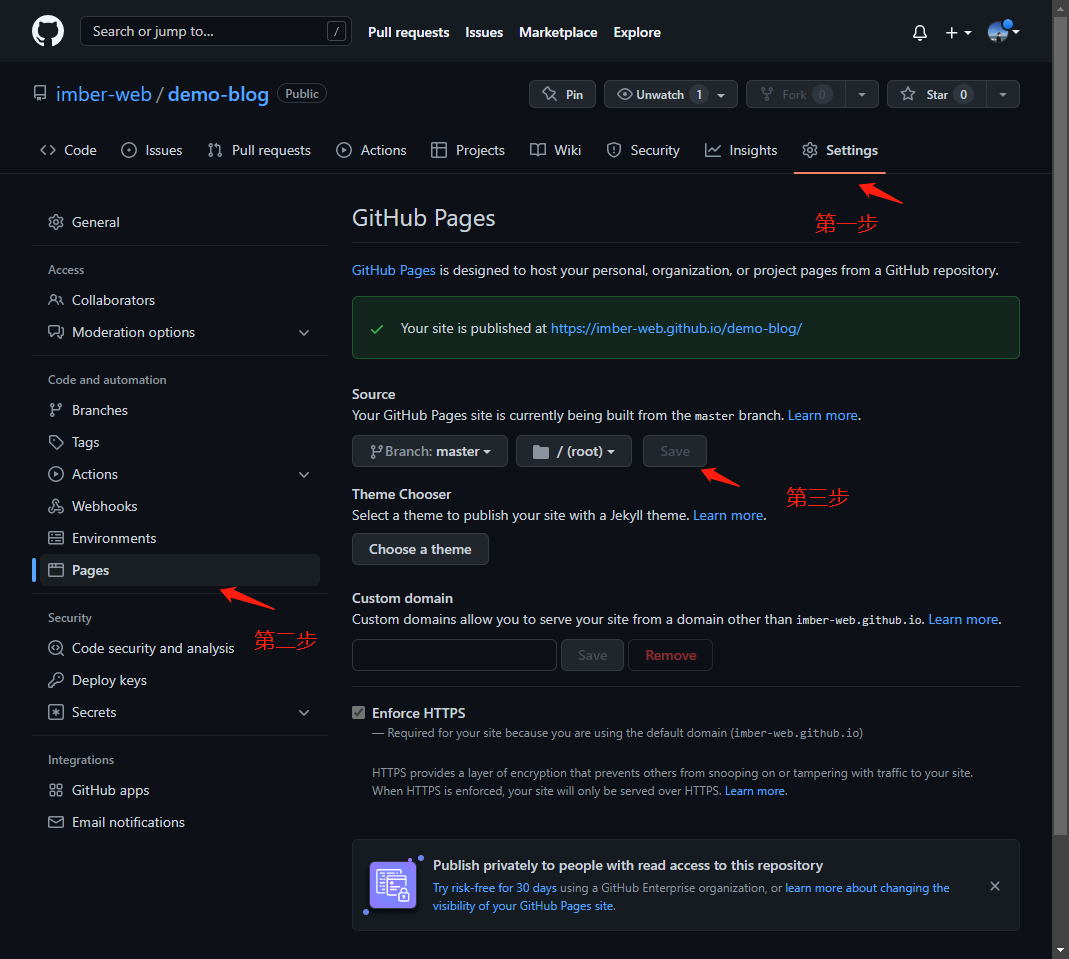Click the Email notifications envelope icon

point(56,822)
